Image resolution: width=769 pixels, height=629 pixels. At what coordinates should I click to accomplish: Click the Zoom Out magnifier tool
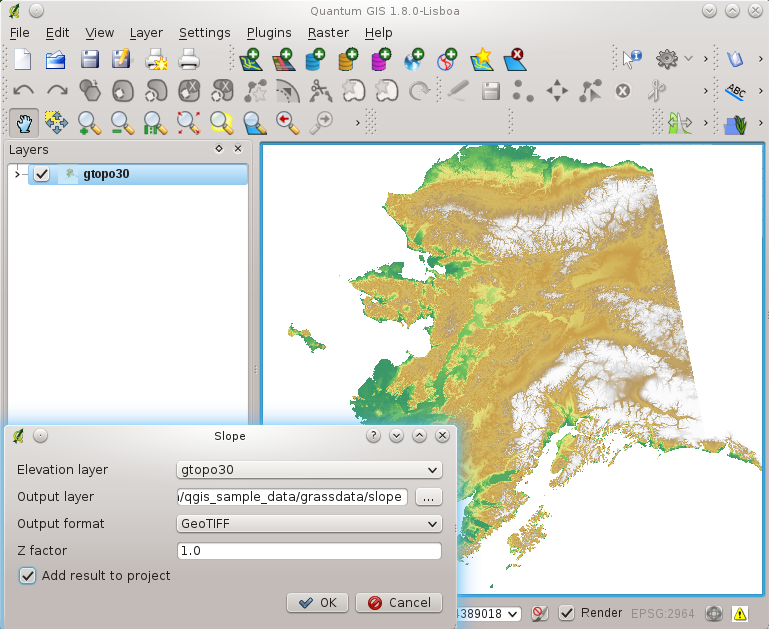tap(122, 122)
